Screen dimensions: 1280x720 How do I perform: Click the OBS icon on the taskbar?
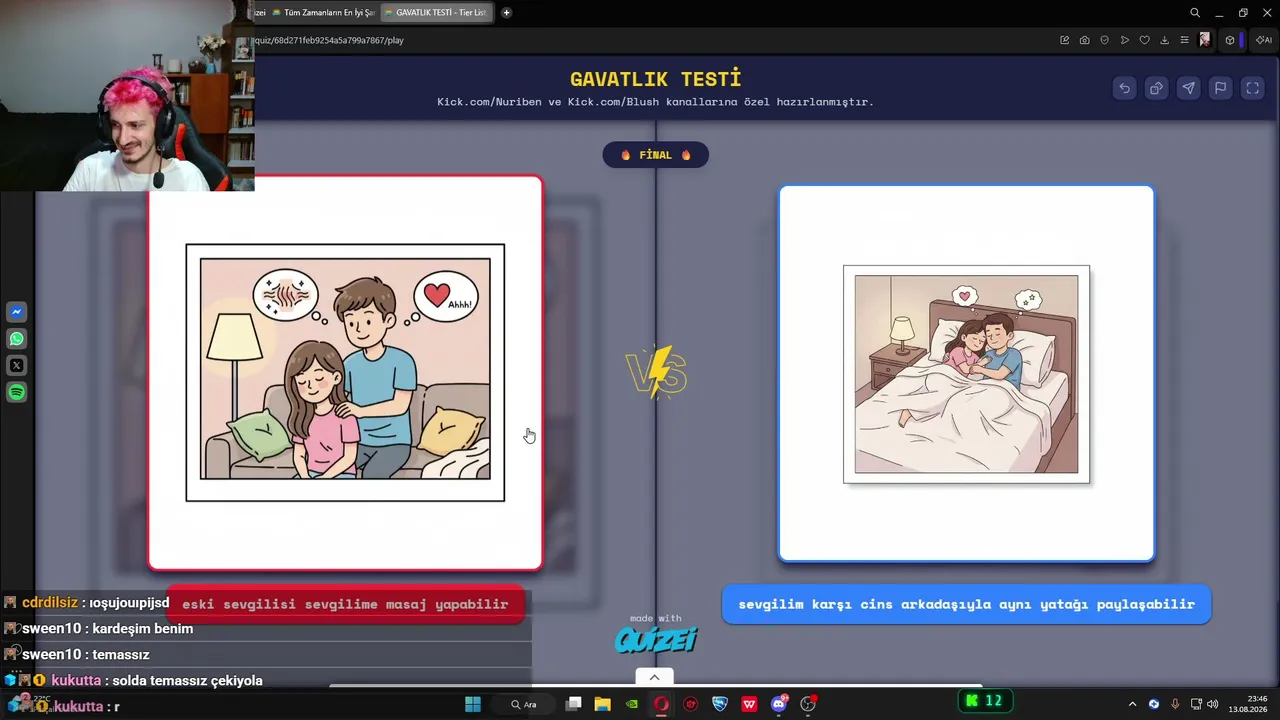click(808, 704)
